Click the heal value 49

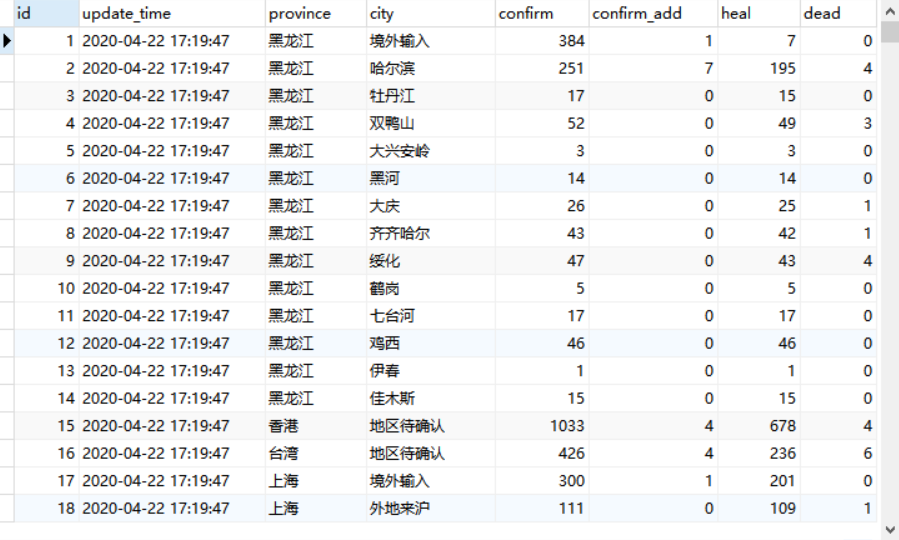click(x=787, y=123)
